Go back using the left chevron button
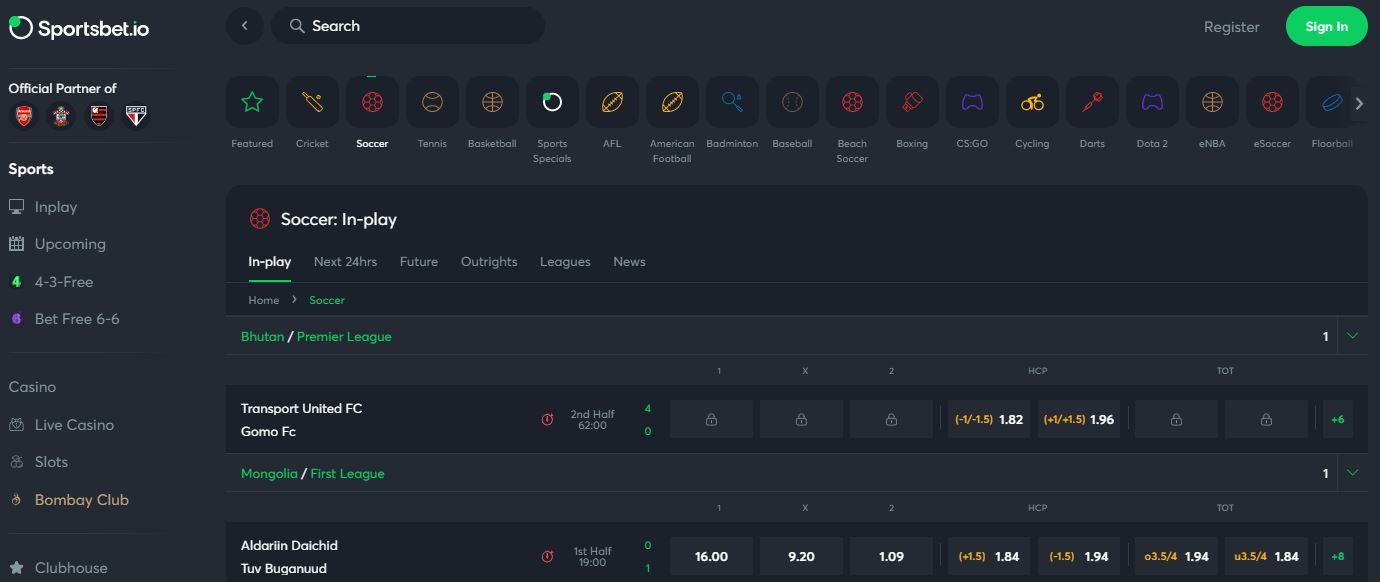The image size is (1380, 582). [244, 26]
